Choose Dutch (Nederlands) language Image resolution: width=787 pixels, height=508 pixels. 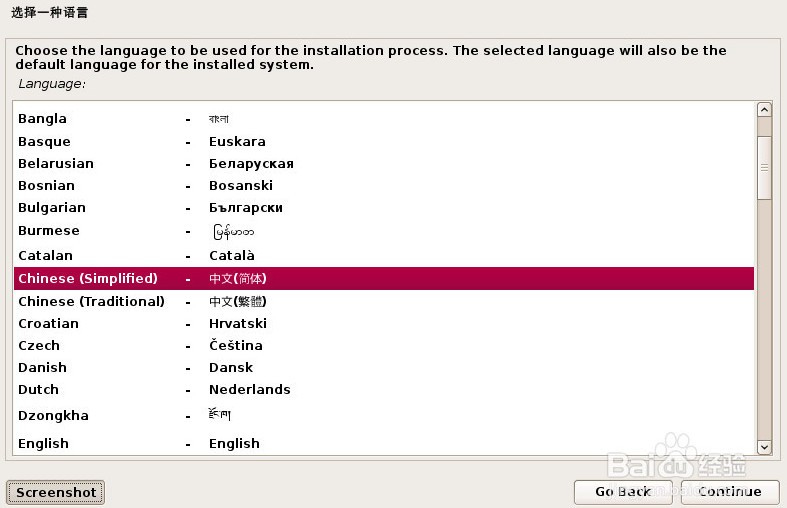click(x=38, y=390)
